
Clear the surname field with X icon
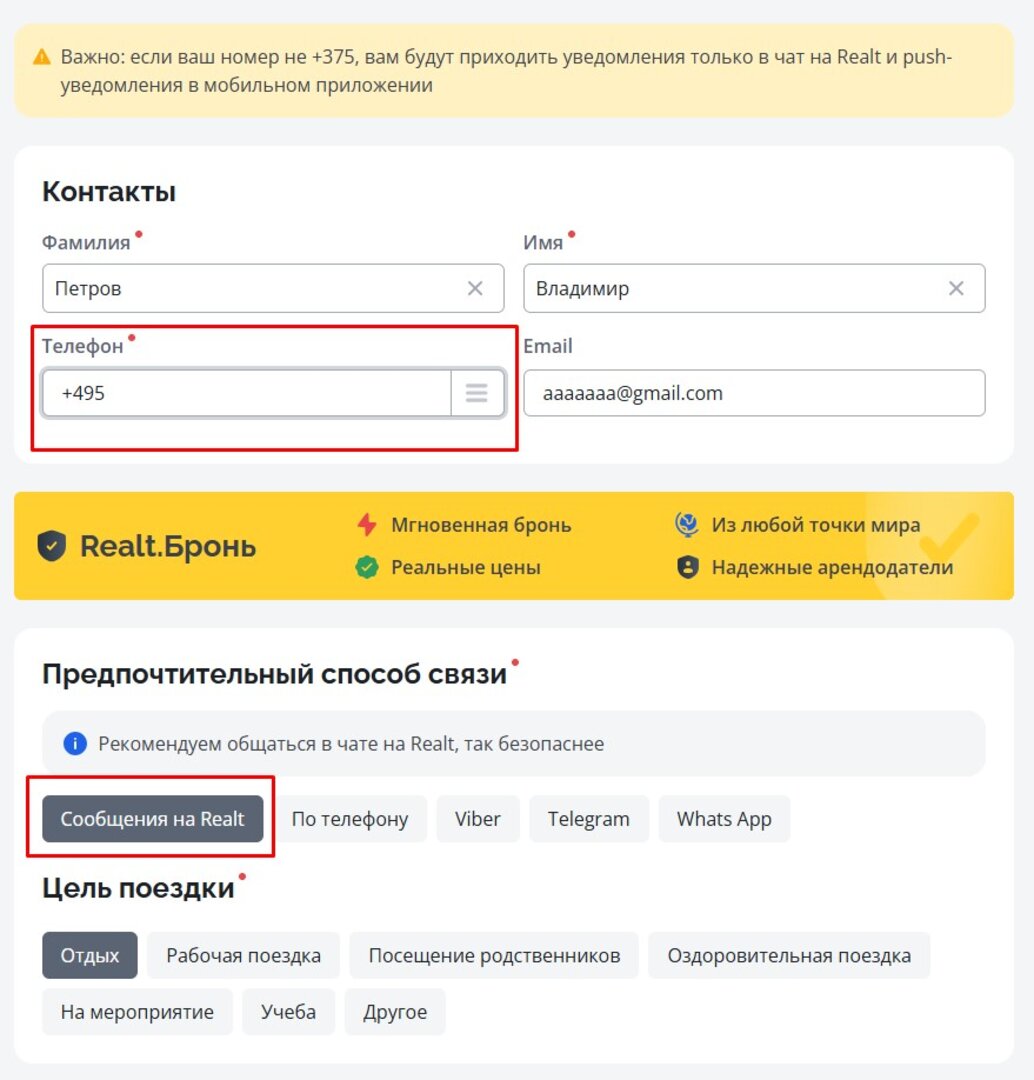(475, 289)
